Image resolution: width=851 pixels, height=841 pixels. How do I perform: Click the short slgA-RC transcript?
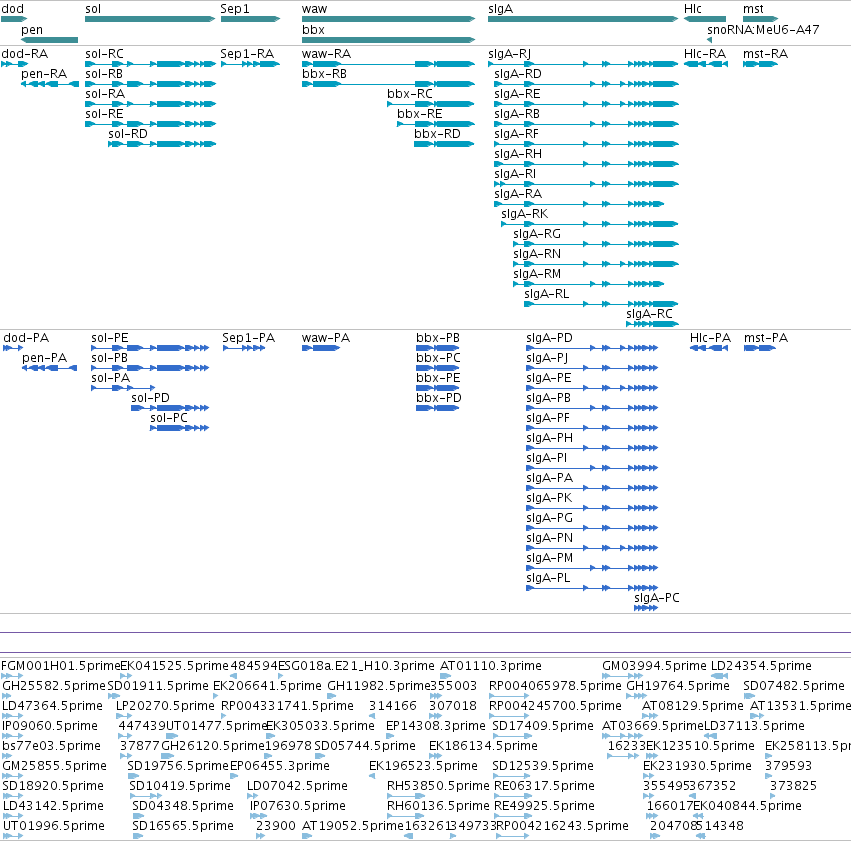652,324
